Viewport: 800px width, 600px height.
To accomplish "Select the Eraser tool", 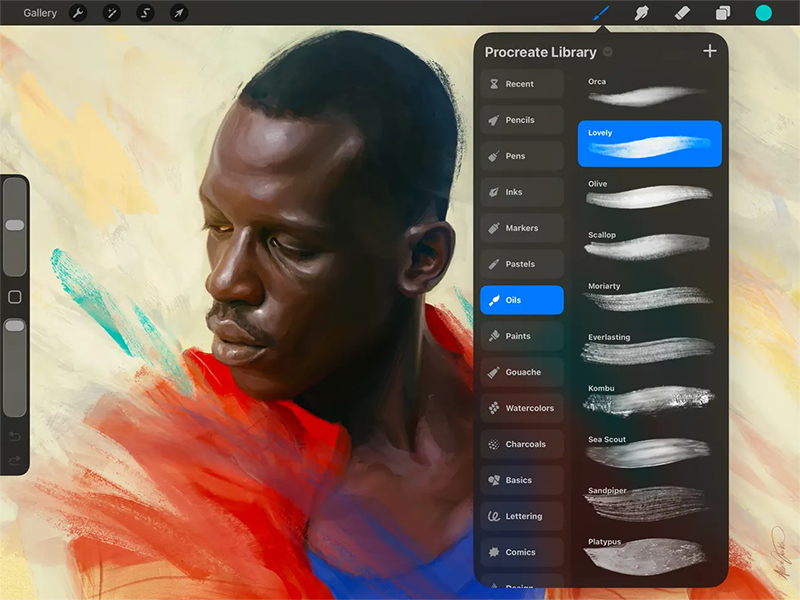I will click(682, 13).
